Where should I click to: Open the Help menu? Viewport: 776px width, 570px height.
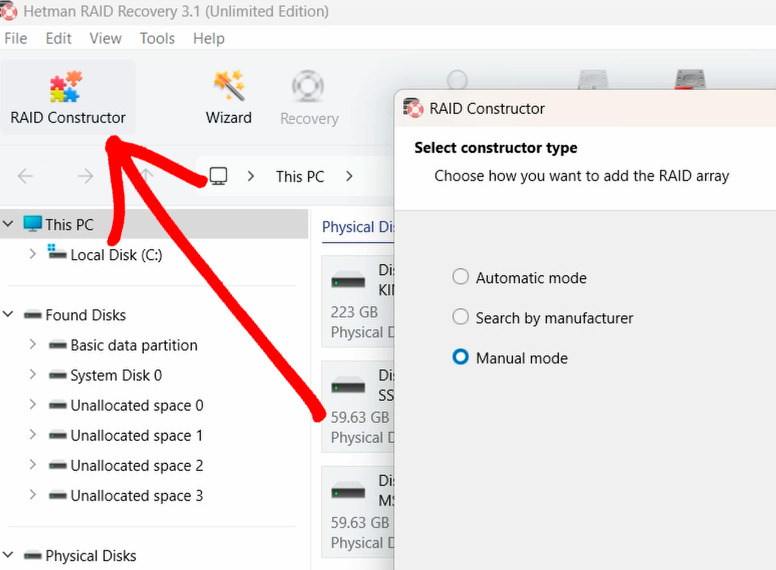click(x=209, y=39)
